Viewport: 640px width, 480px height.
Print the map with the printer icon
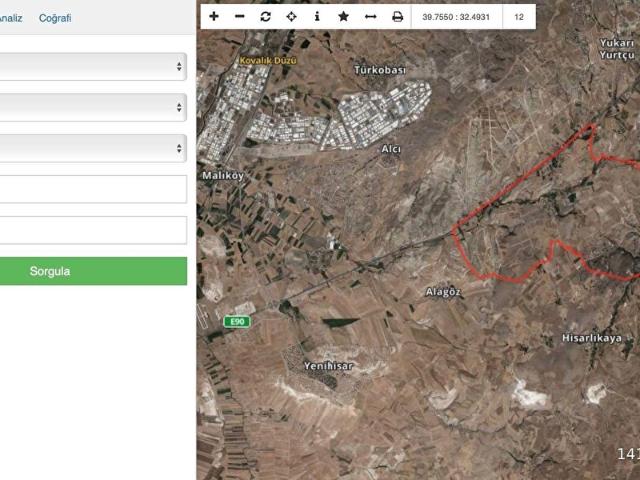click(397, 16)
